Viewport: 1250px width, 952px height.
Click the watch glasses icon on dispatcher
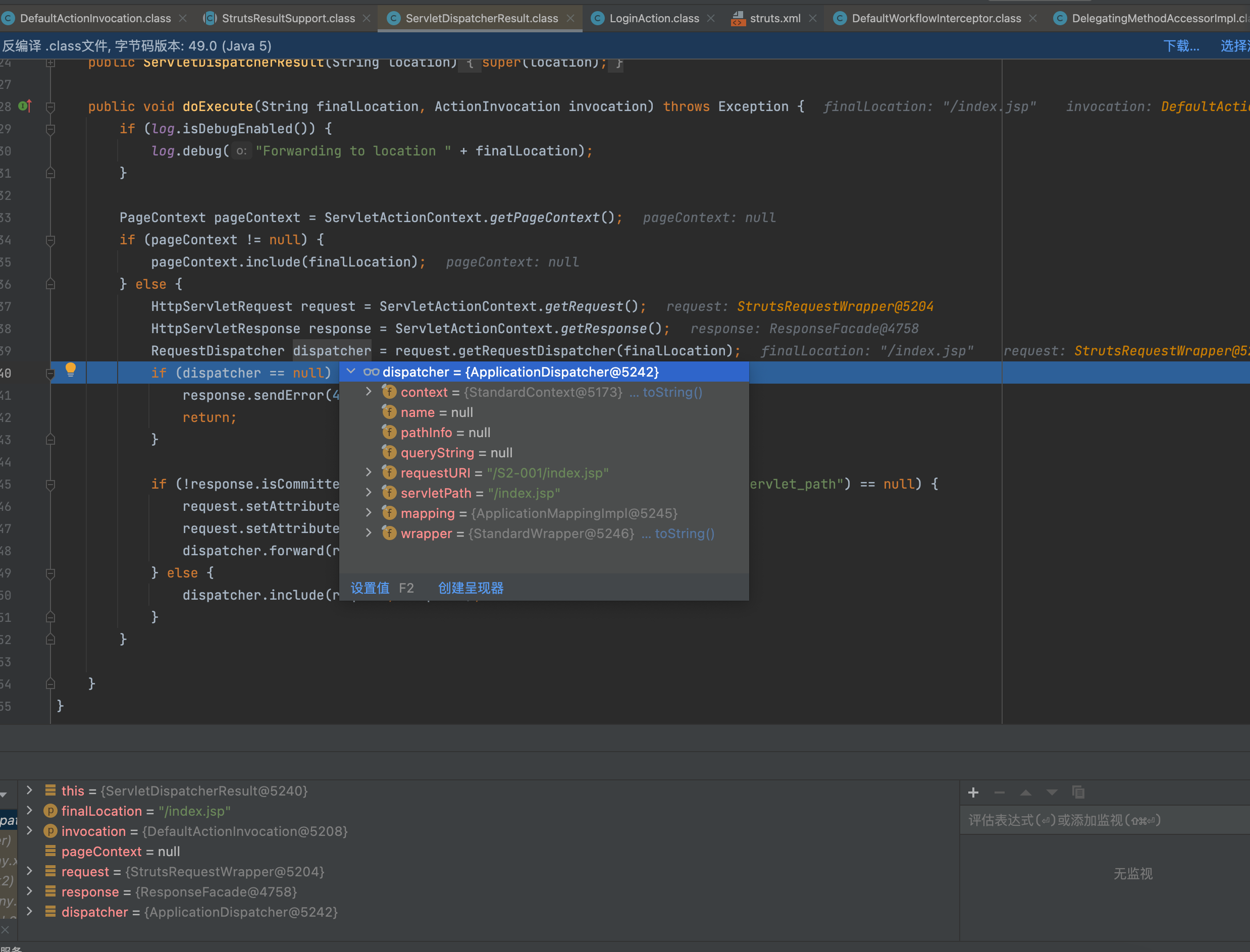coord(371,372)
